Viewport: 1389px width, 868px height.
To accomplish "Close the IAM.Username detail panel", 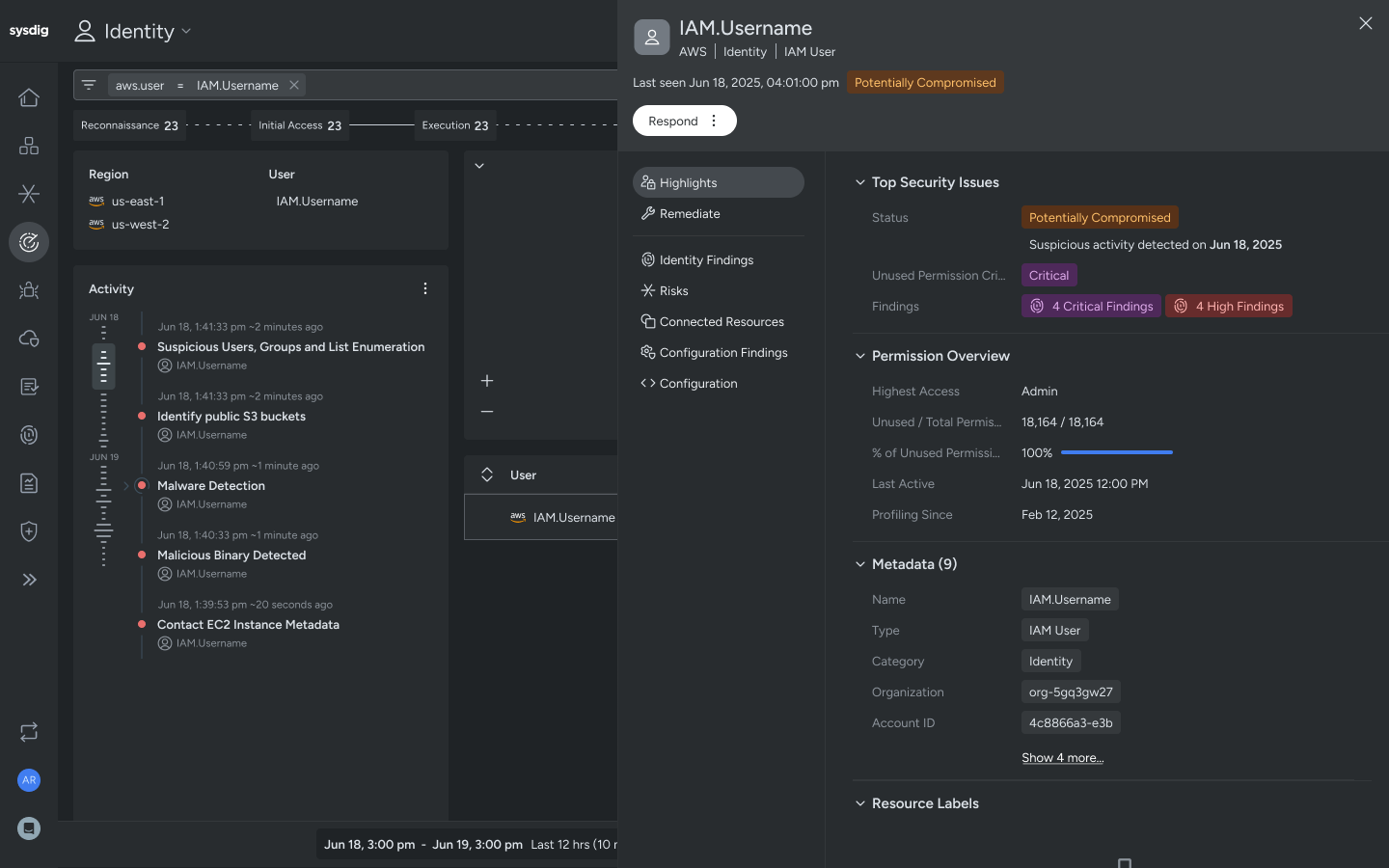I will (1366, 23).
